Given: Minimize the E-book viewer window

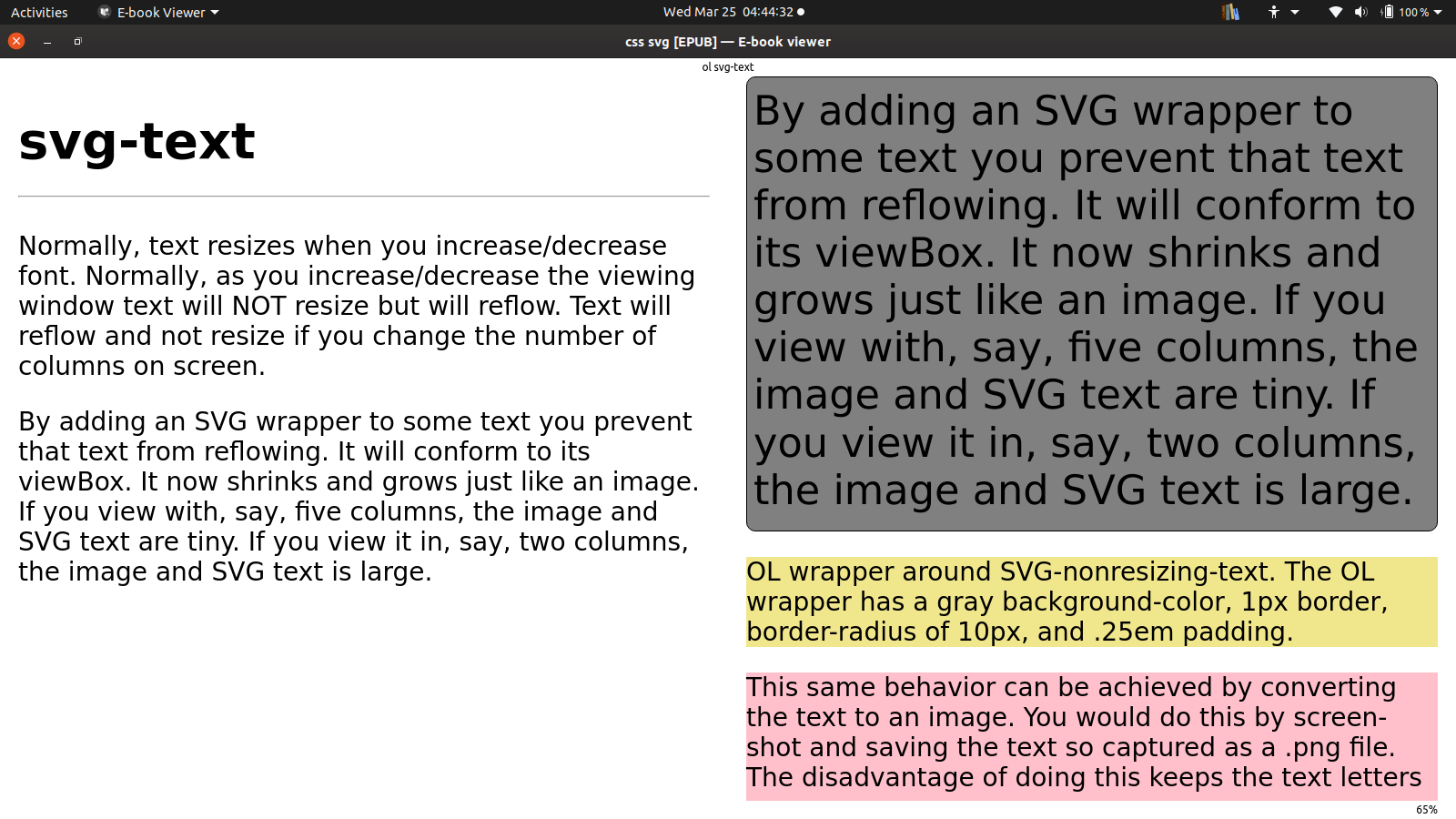Looking at the screenshot, I should pyautogui.click(x=47, y=41).
